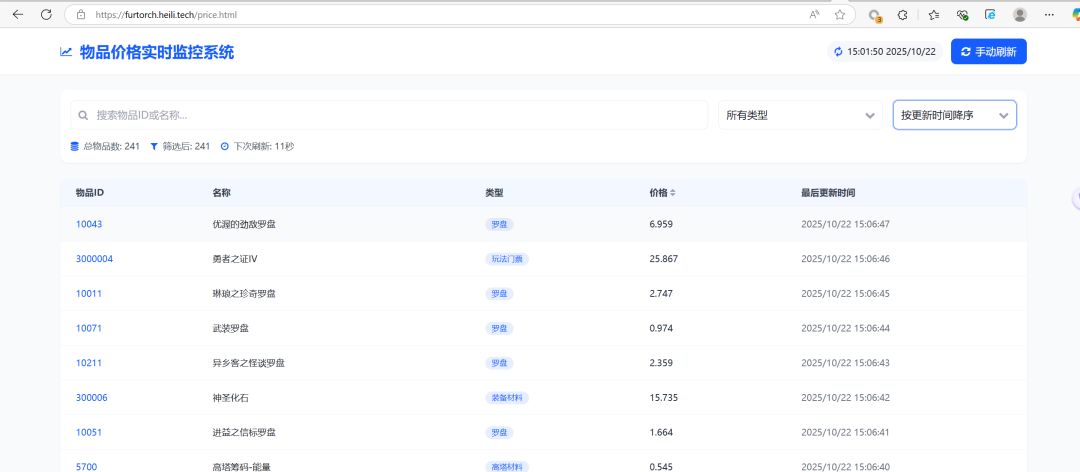
Task: Click the price 15.735
Action: click(664, 398)
